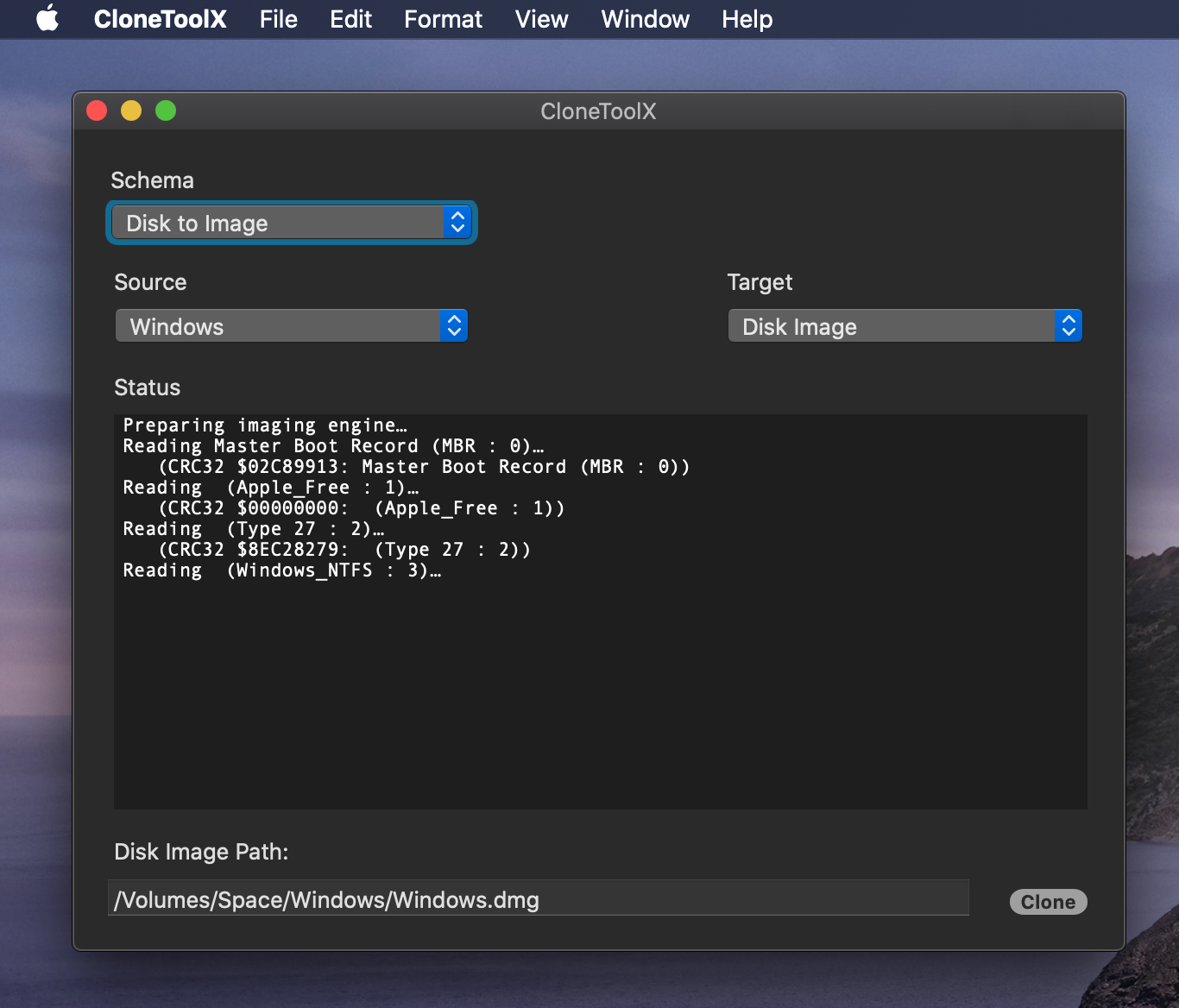Open the Format menu
Screen dimensions: 1179x1008
pos(443,19)
